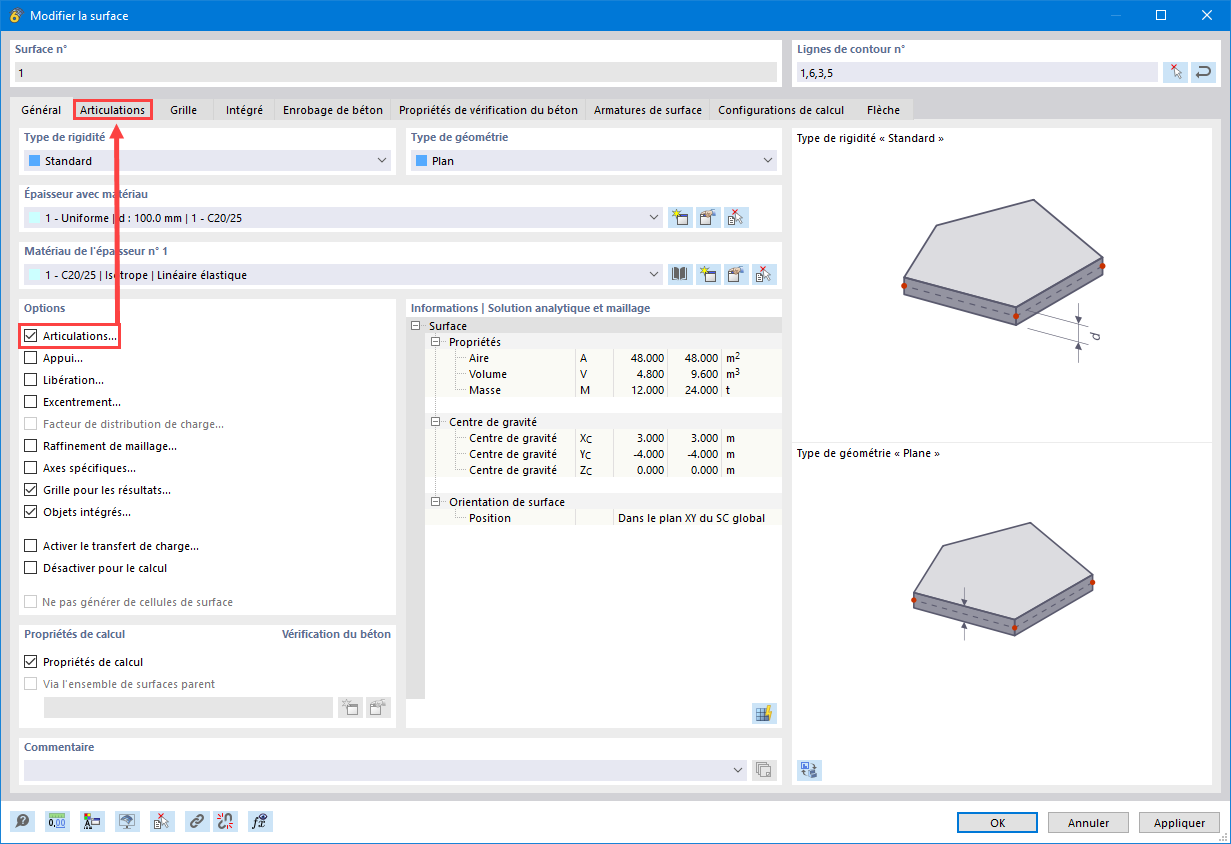Click the Appliquer button
1231x844 pixels.
tap(1179, 823)
